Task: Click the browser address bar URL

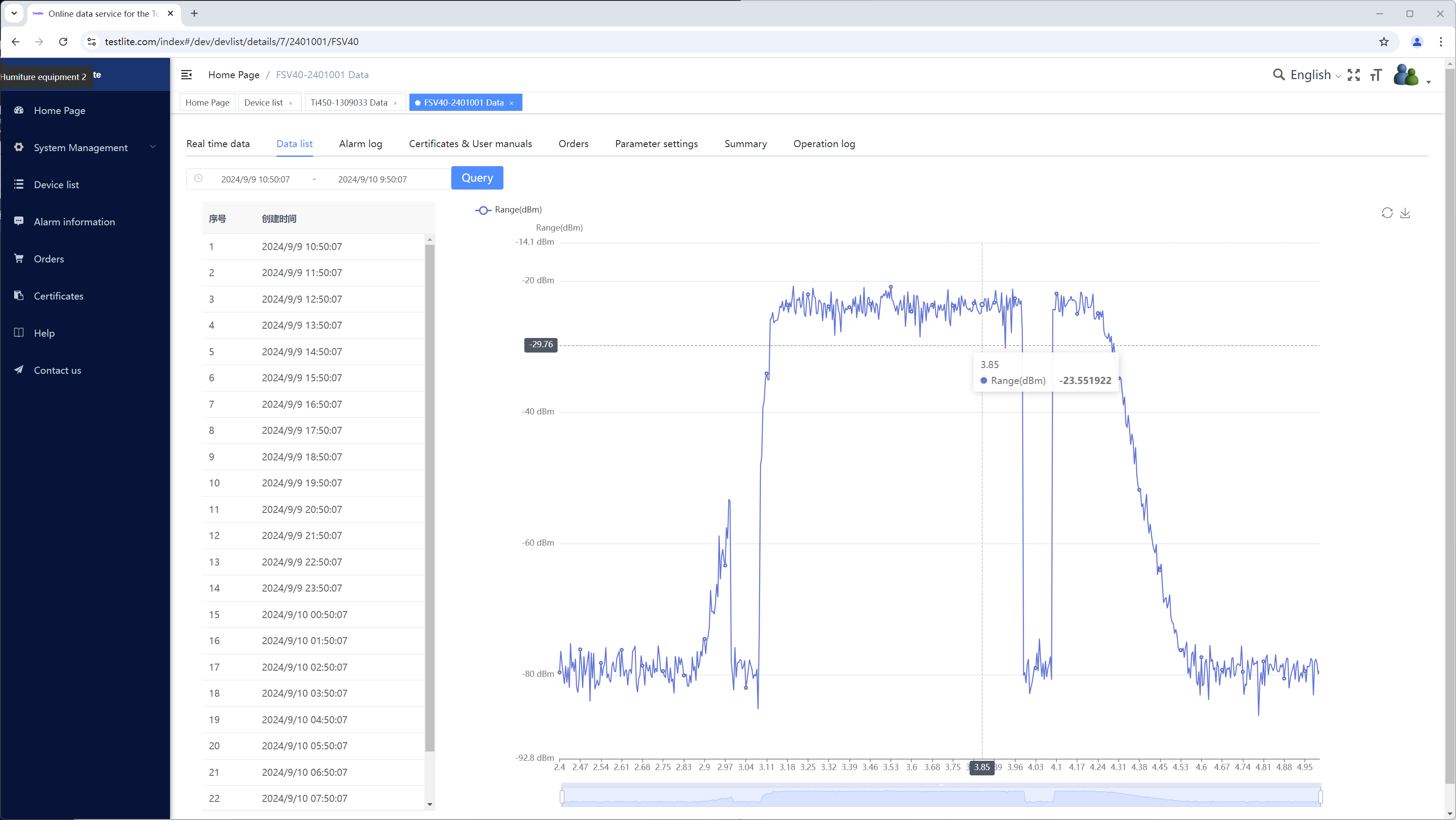Action: [x=232, y=42]
